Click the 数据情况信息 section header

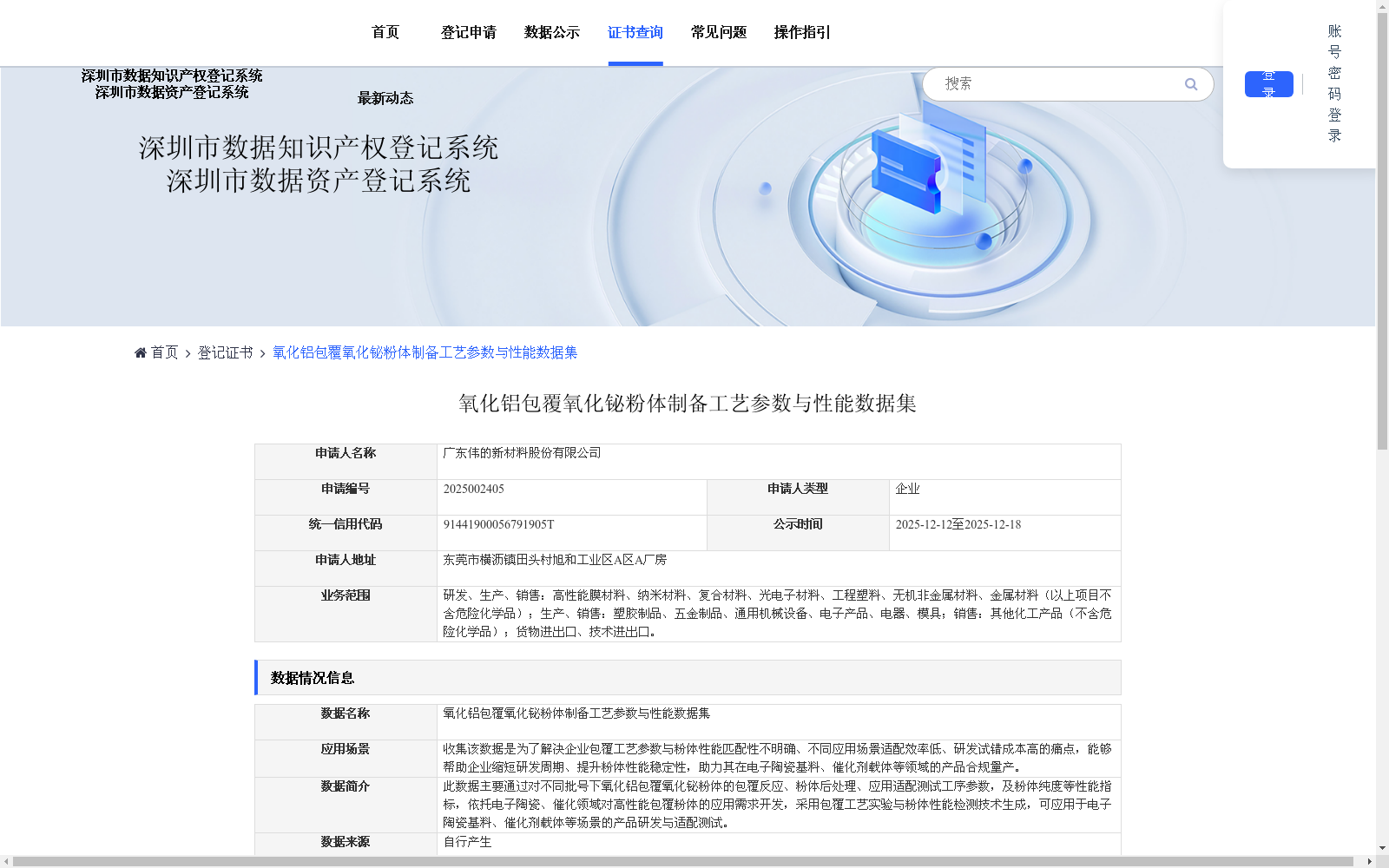coord(688,678)
